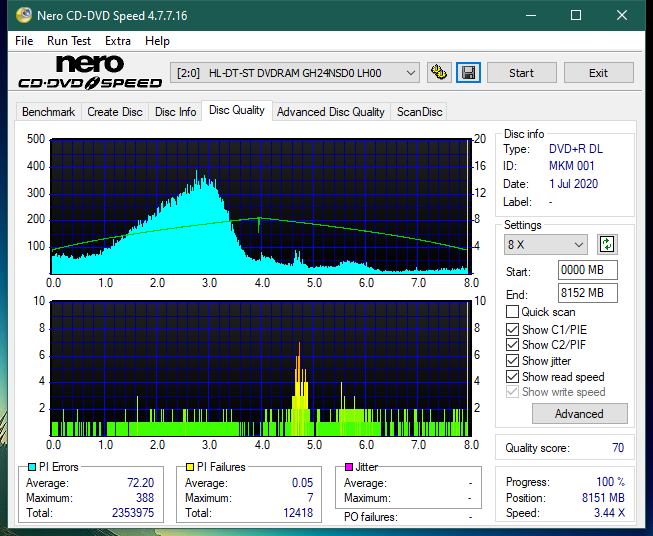Click the yellow PI Failures legend swatch
Image resolution: width=653 pixels, height=536 pixels.
coord(190,467)
